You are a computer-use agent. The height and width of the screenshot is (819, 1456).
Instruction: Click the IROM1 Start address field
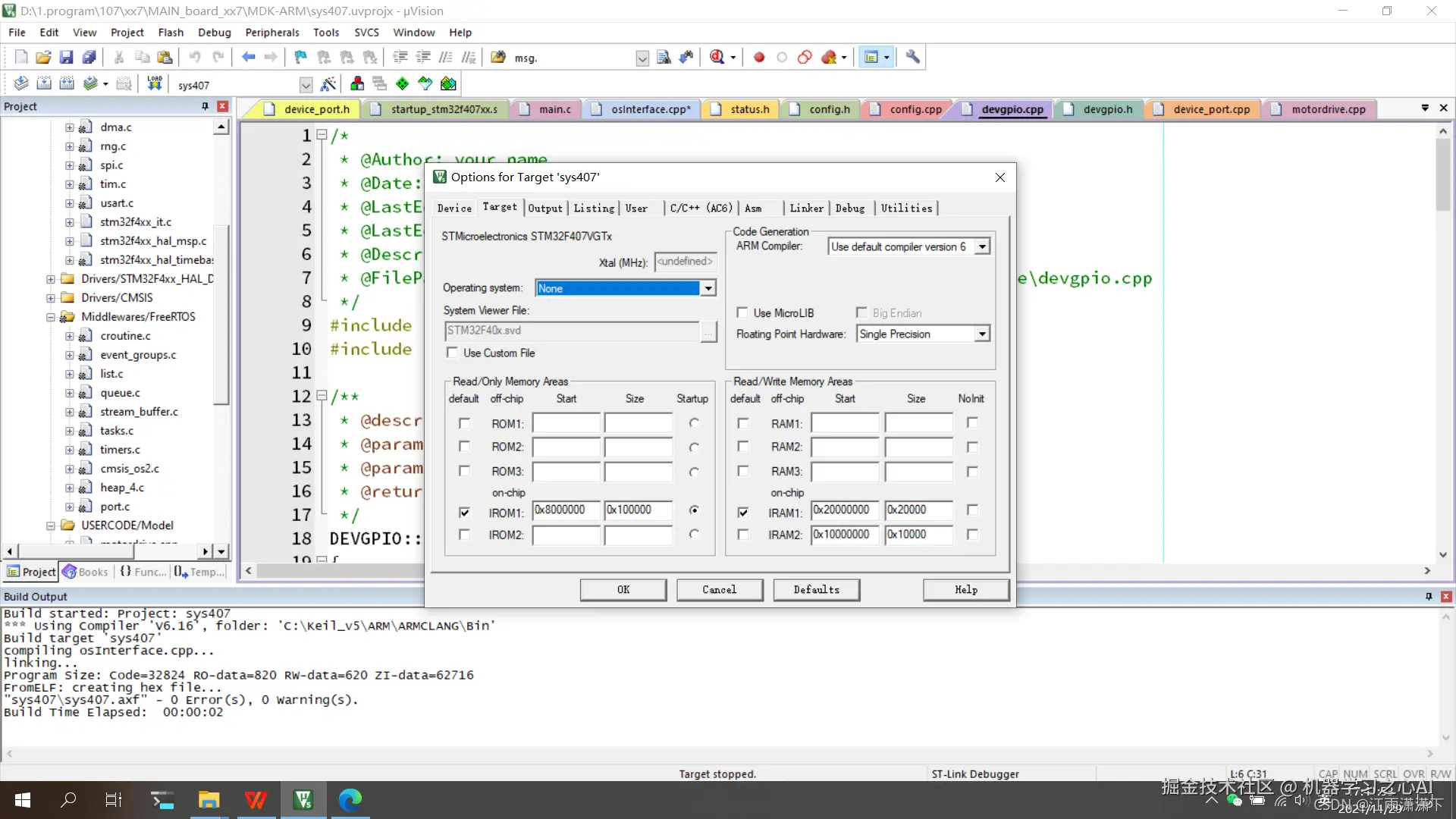click(566, 510)
